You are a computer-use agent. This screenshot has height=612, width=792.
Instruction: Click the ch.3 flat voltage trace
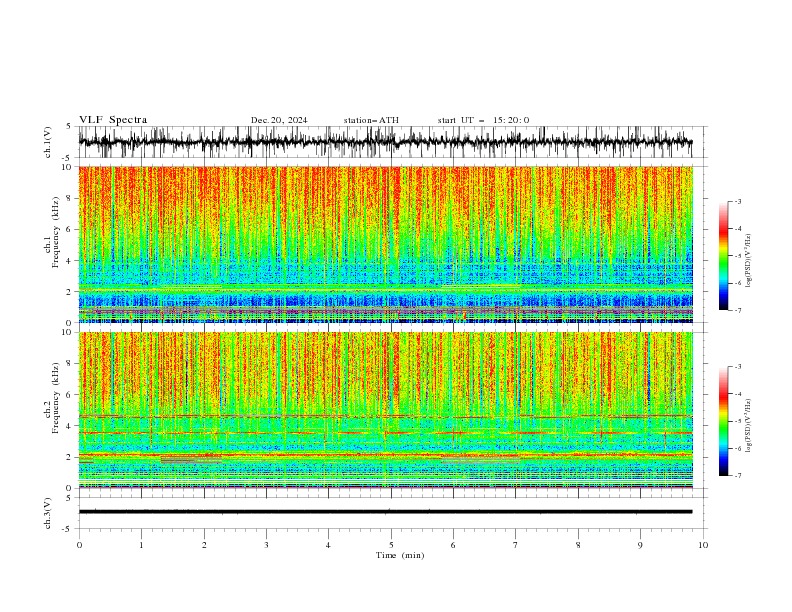tap(385, 512)
